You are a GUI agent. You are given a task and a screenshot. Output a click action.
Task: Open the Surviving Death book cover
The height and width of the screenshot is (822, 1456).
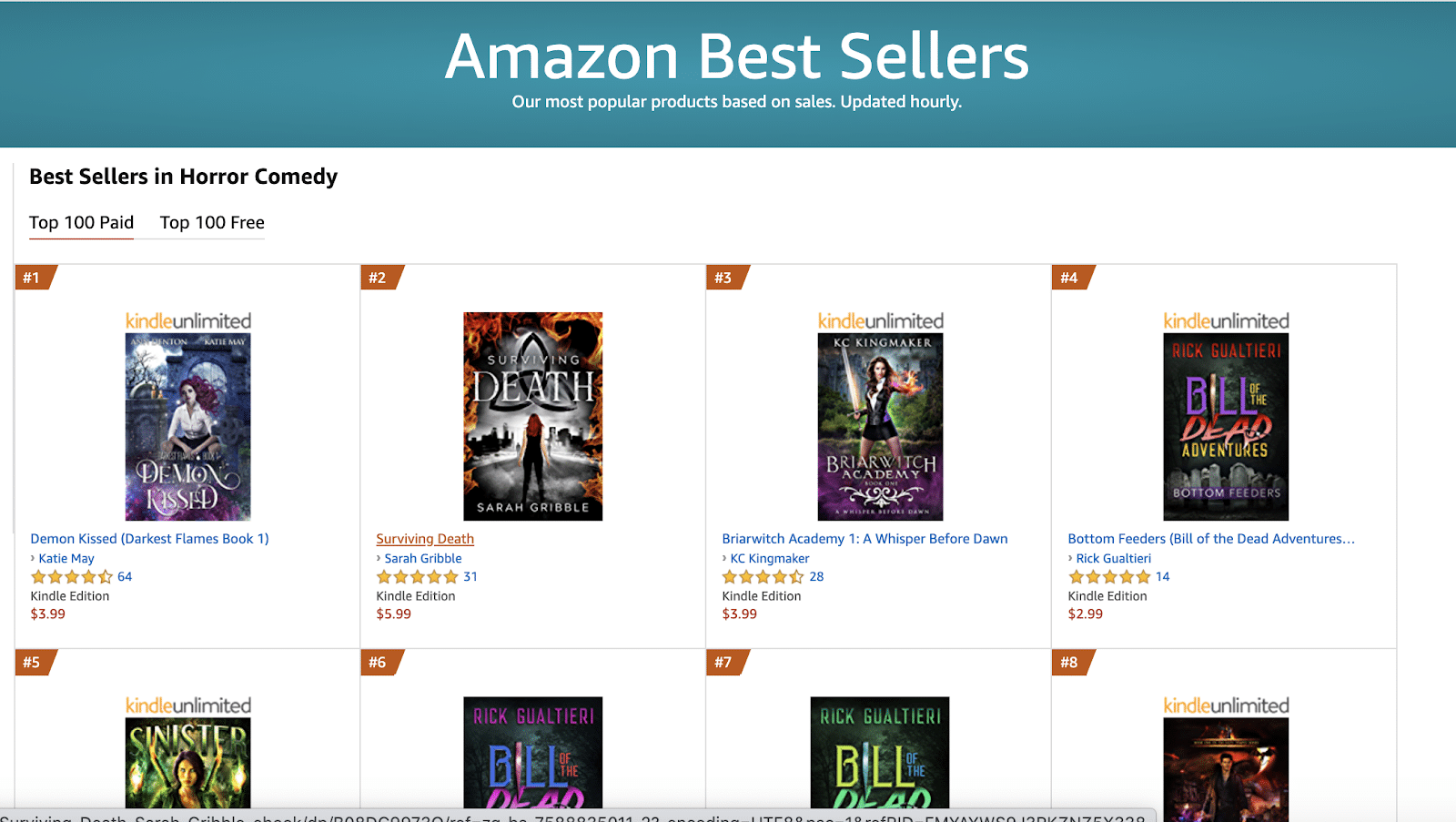[x=533, y=416]
